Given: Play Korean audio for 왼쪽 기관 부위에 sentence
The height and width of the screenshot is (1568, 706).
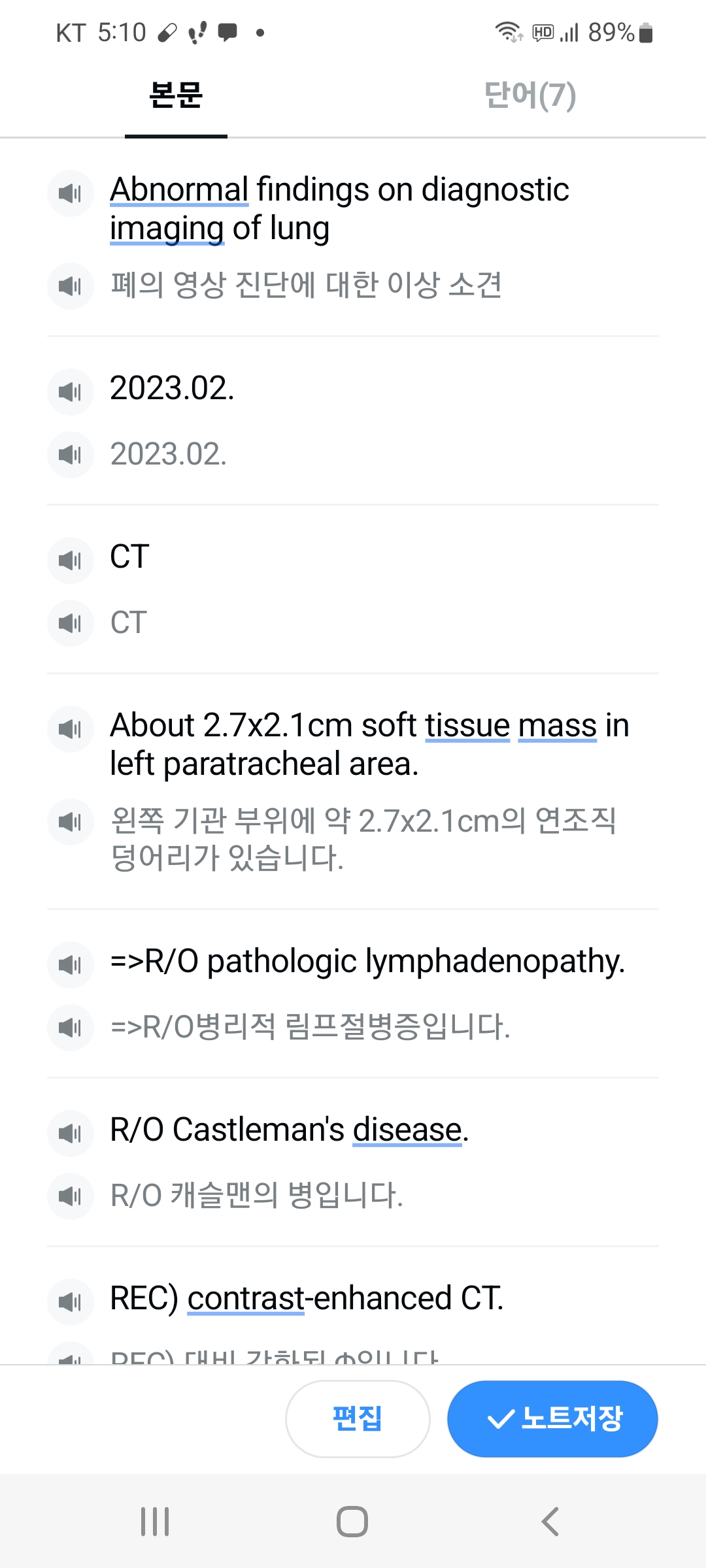Looking at the screenshot, I should click(71, 822).
